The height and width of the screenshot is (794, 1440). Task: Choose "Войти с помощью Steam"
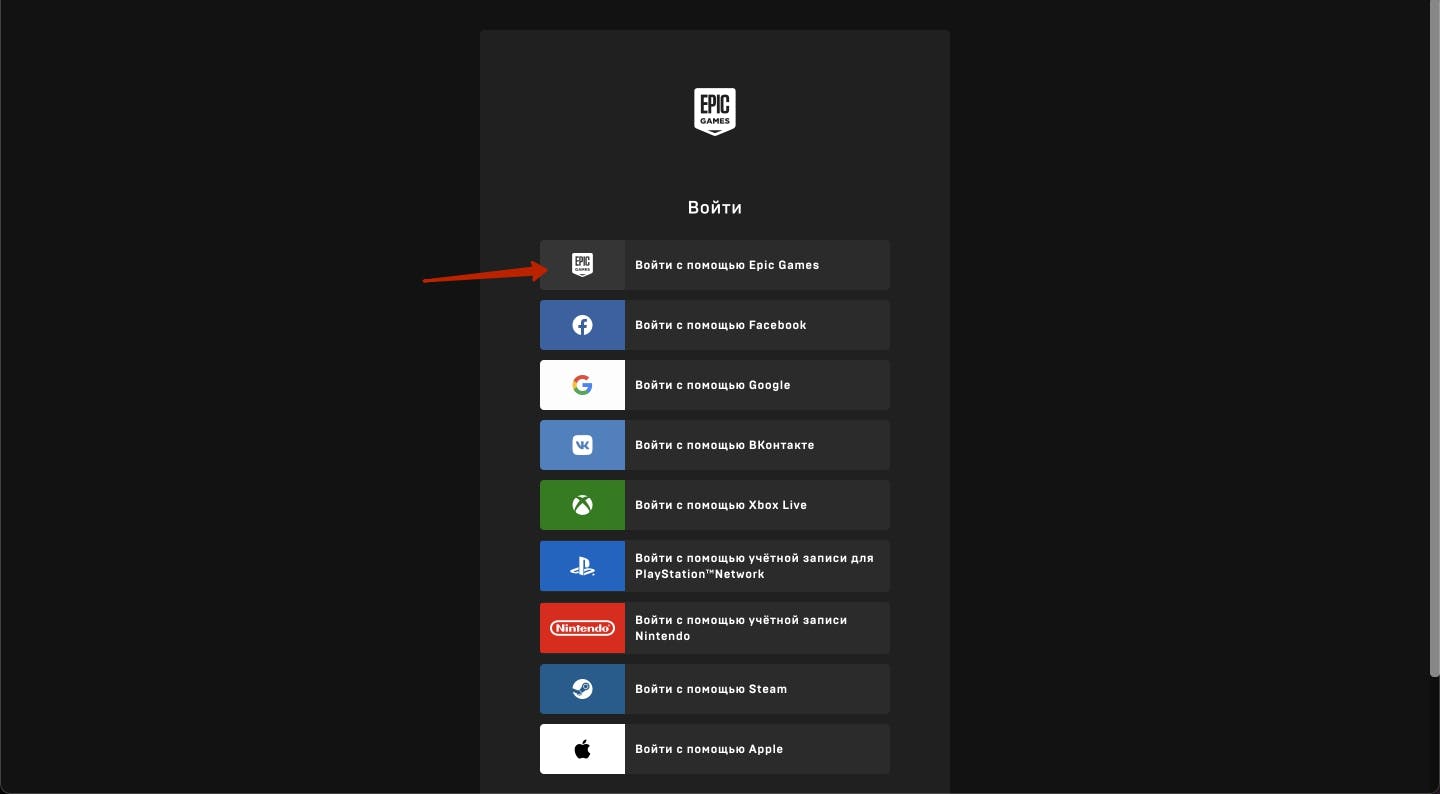[x=715, y=689]
